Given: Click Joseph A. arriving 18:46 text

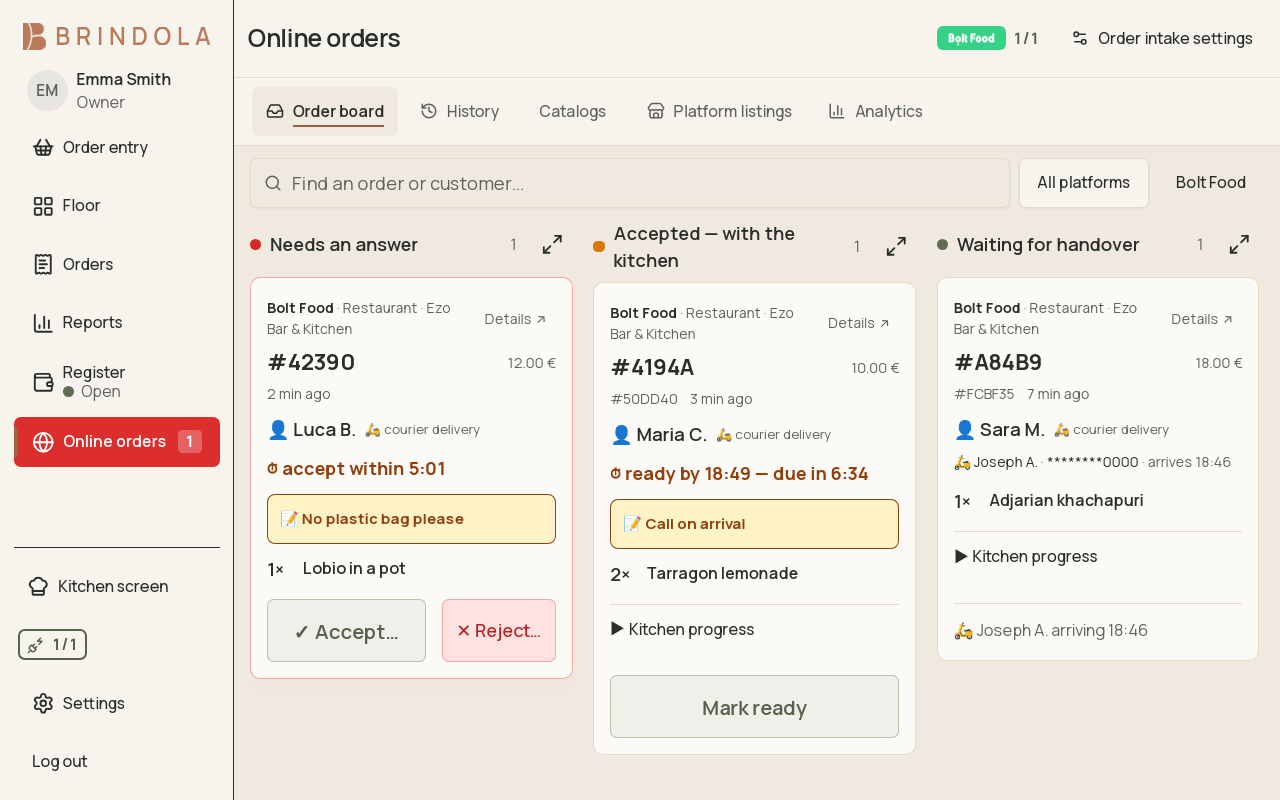Looking at the screenshot, I should pyautogui.click(x=1051, y=630).
